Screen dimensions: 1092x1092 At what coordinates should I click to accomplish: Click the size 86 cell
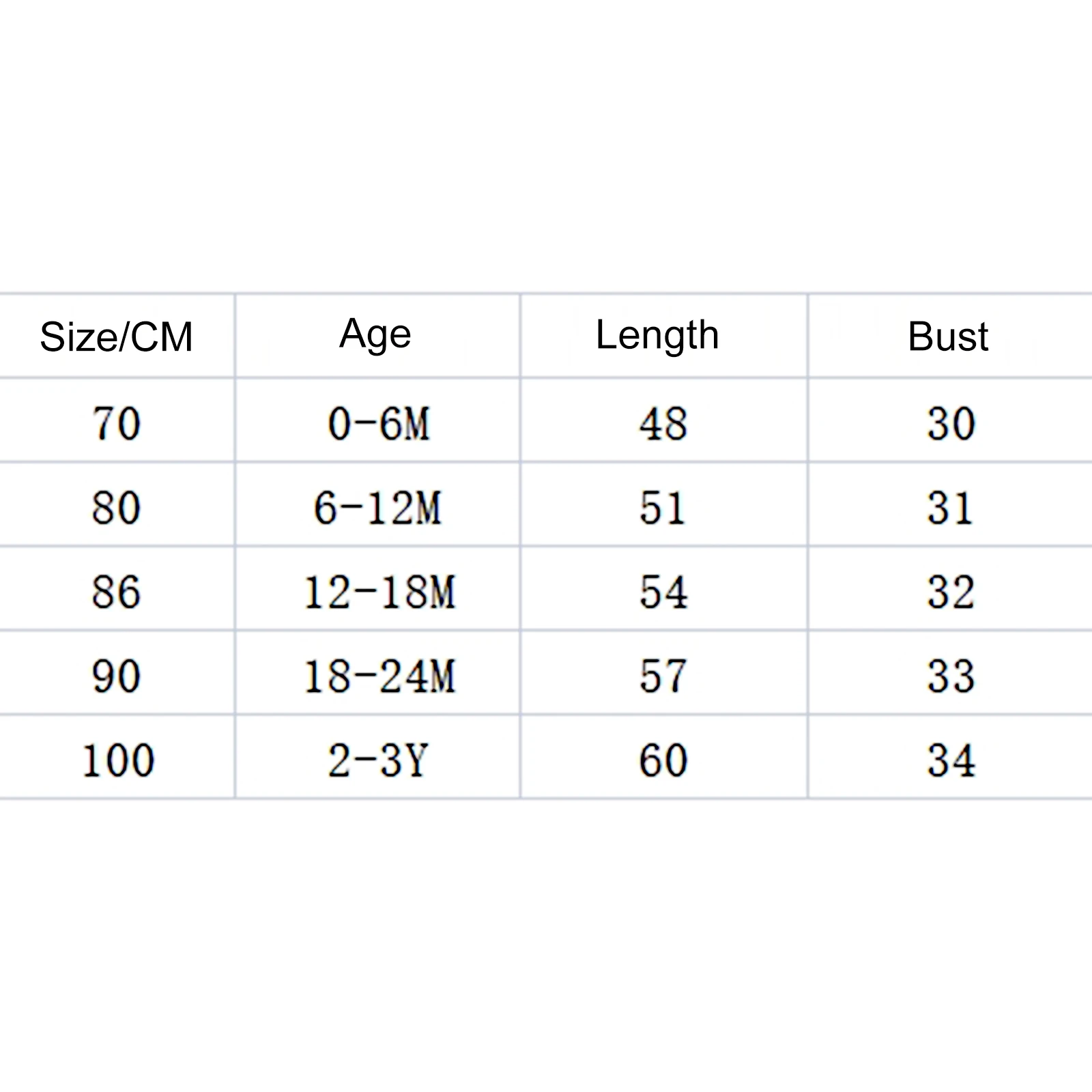pos(116,592)
